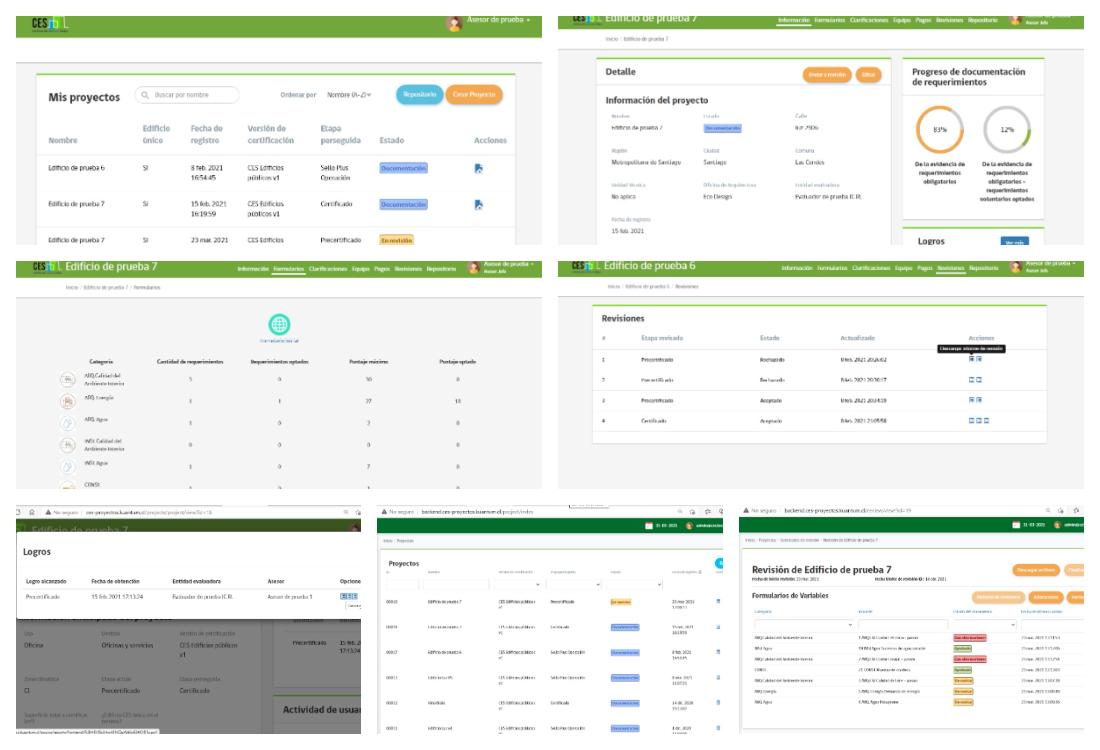Viewport: 1100px width, 750px height.
Task: Click the Crear Proyecto button
Action: pos(474,94)
